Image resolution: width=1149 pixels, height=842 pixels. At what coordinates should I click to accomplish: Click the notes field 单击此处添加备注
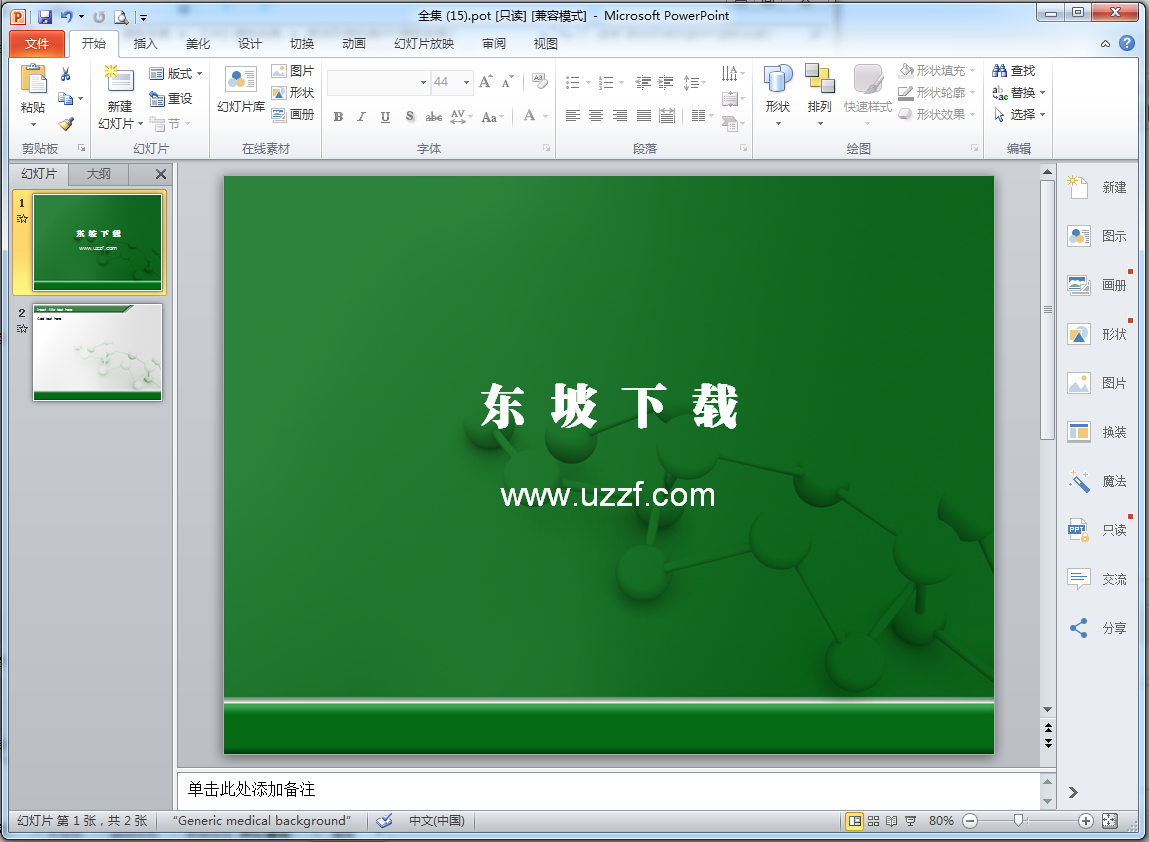point(608,789)
